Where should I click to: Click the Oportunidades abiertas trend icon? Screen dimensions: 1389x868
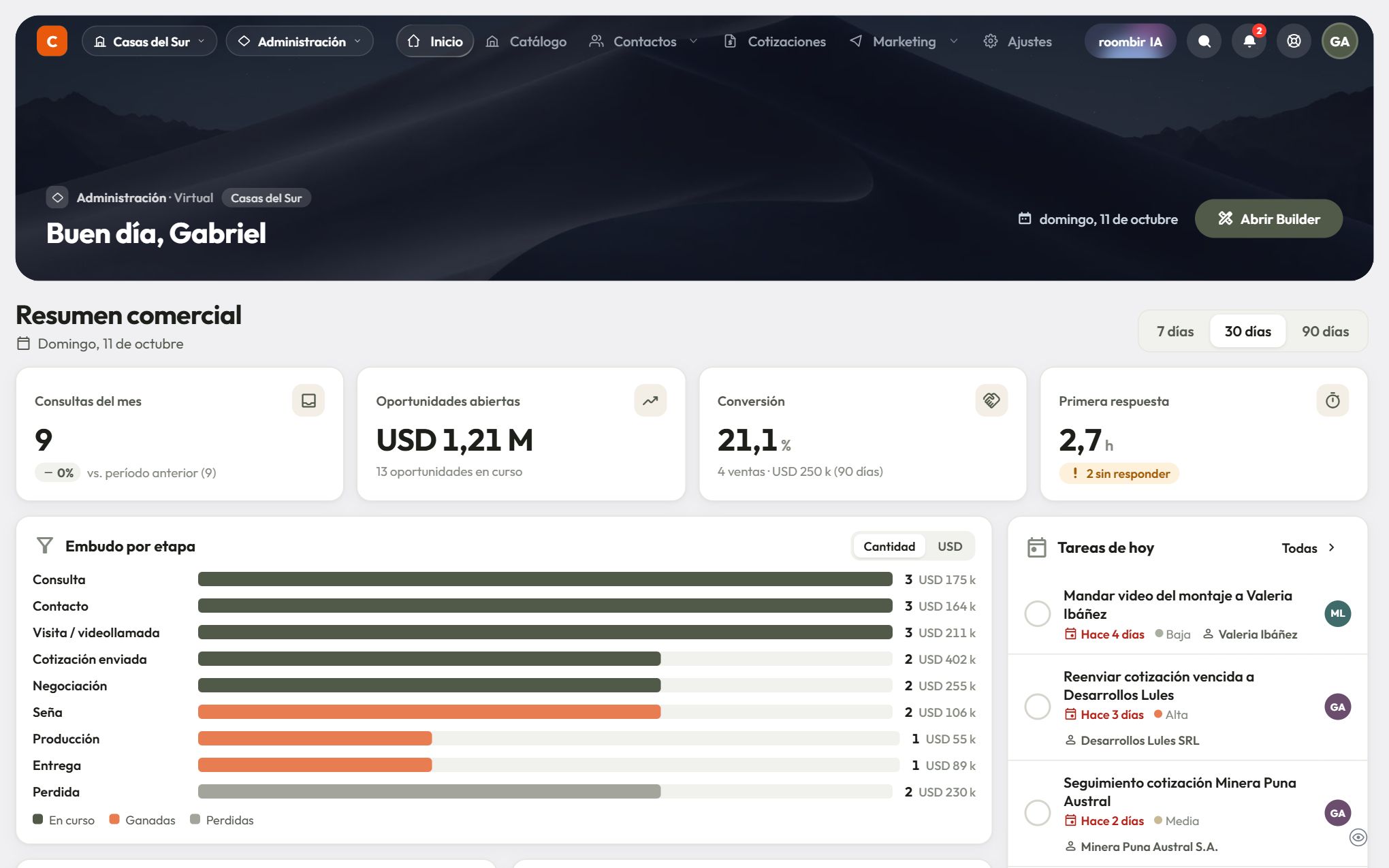coord(650,400)
